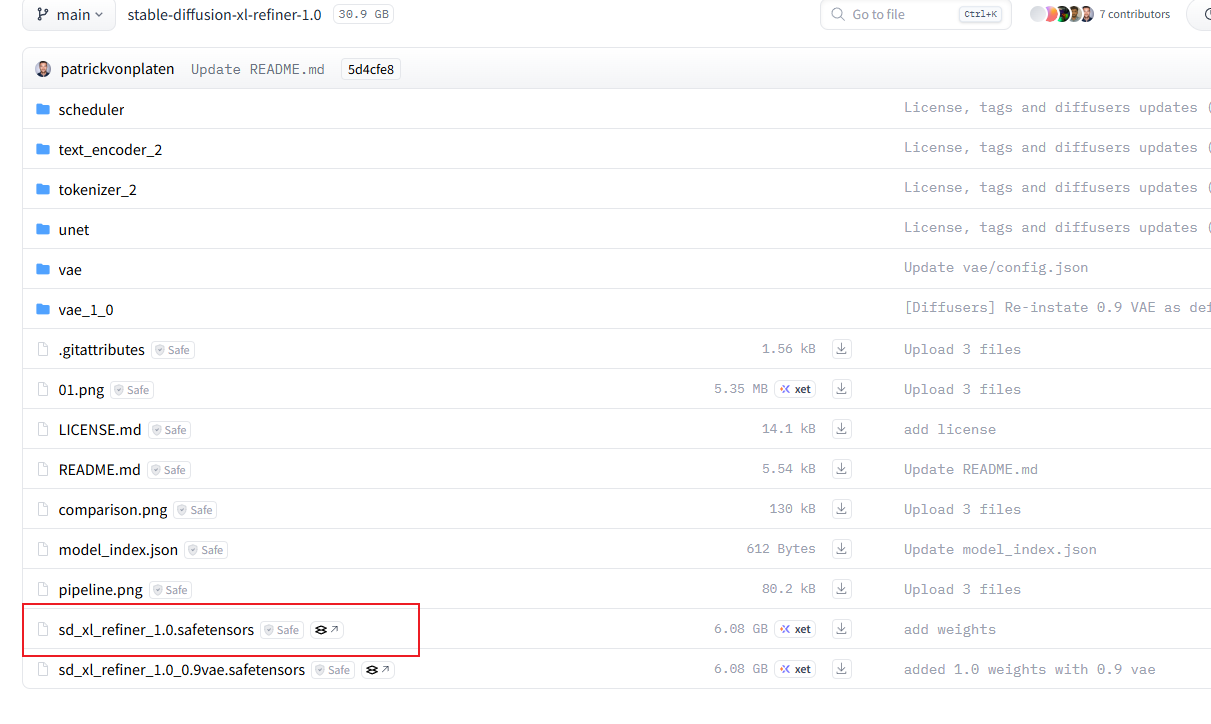Open the 'Update model_index.json' commit message
This screenshot has height=724, width=1211.
tap(1000, 549)
